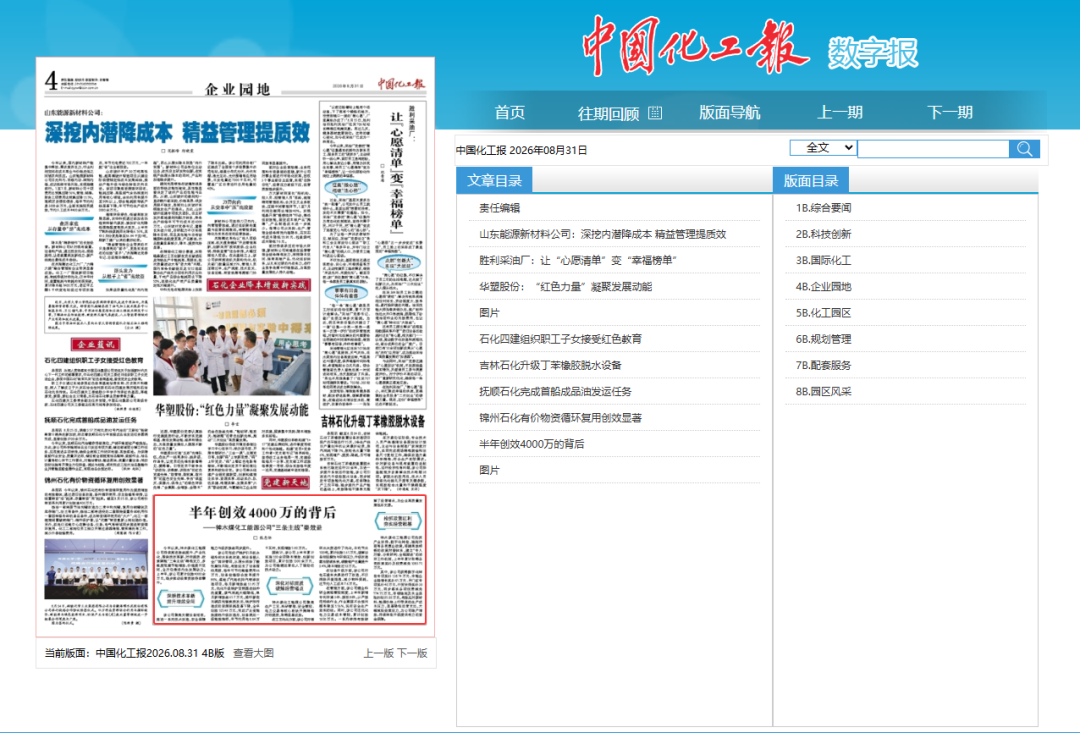Screen dimensions: 1080x733
Task: Open page 1B.综合要闻 in page list
Action: (823, 207)
